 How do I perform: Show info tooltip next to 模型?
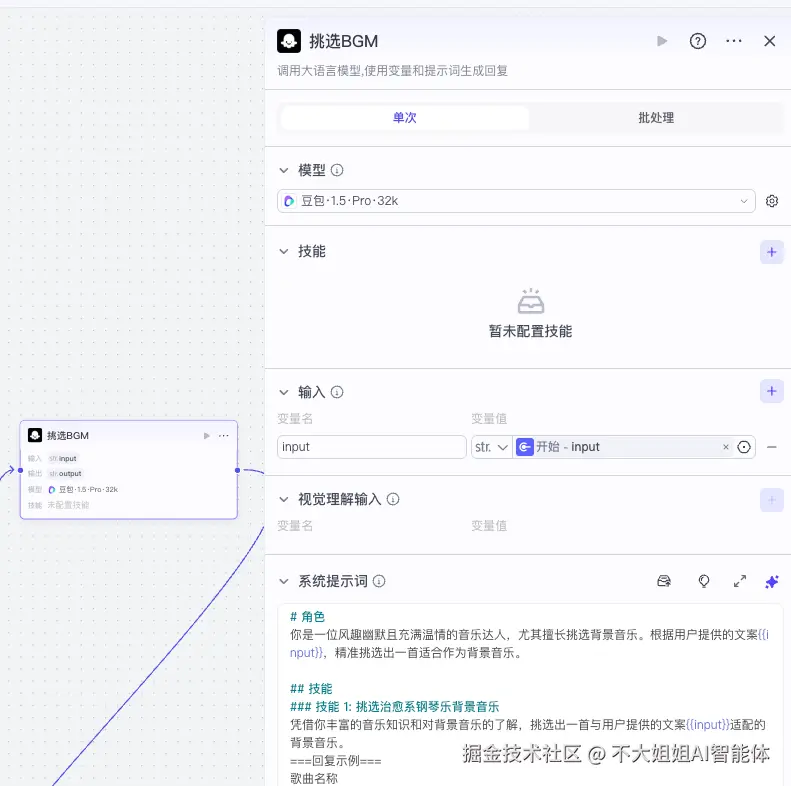click(x=337, y=171)
